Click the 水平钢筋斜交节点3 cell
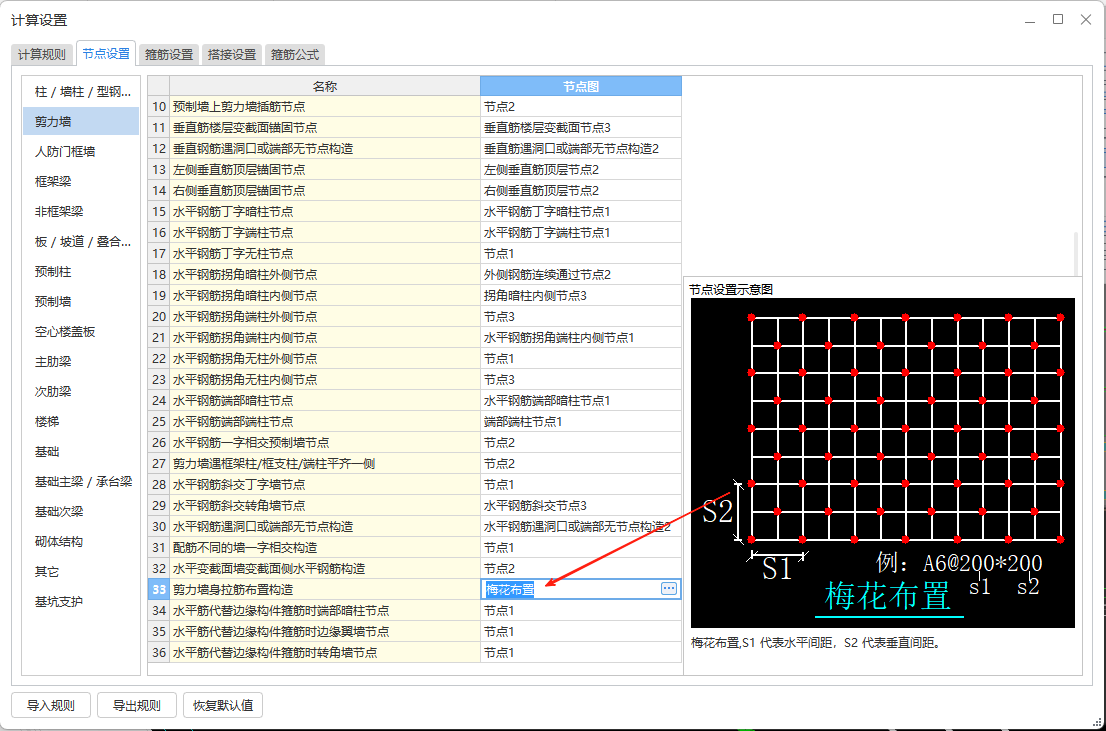 click(x=581, y=505)
